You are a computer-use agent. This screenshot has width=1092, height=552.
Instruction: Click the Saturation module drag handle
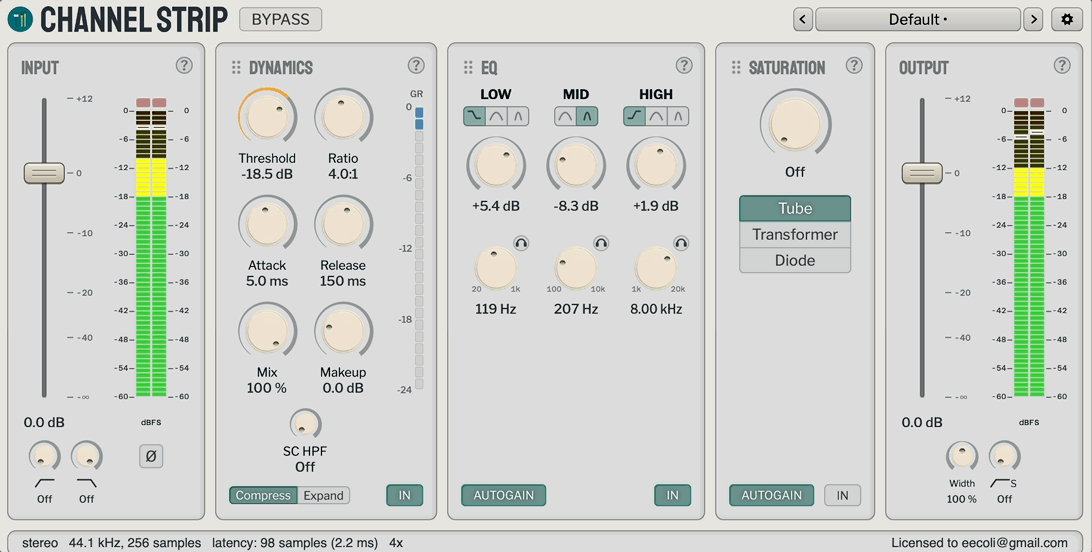(x=735, y=68)
